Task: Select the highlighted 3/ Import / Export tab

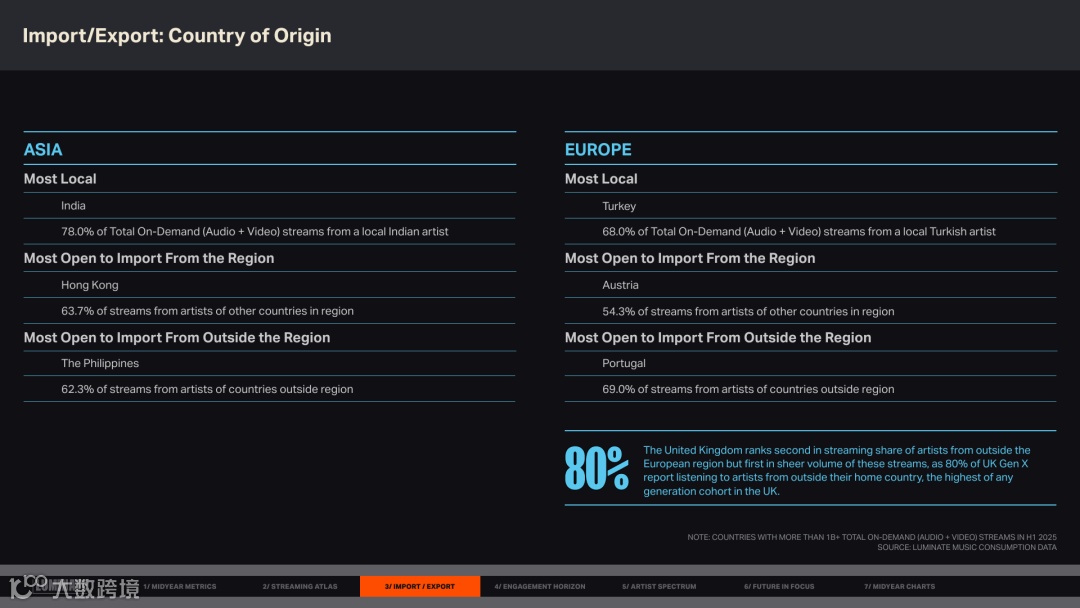Action: [420, 586]
